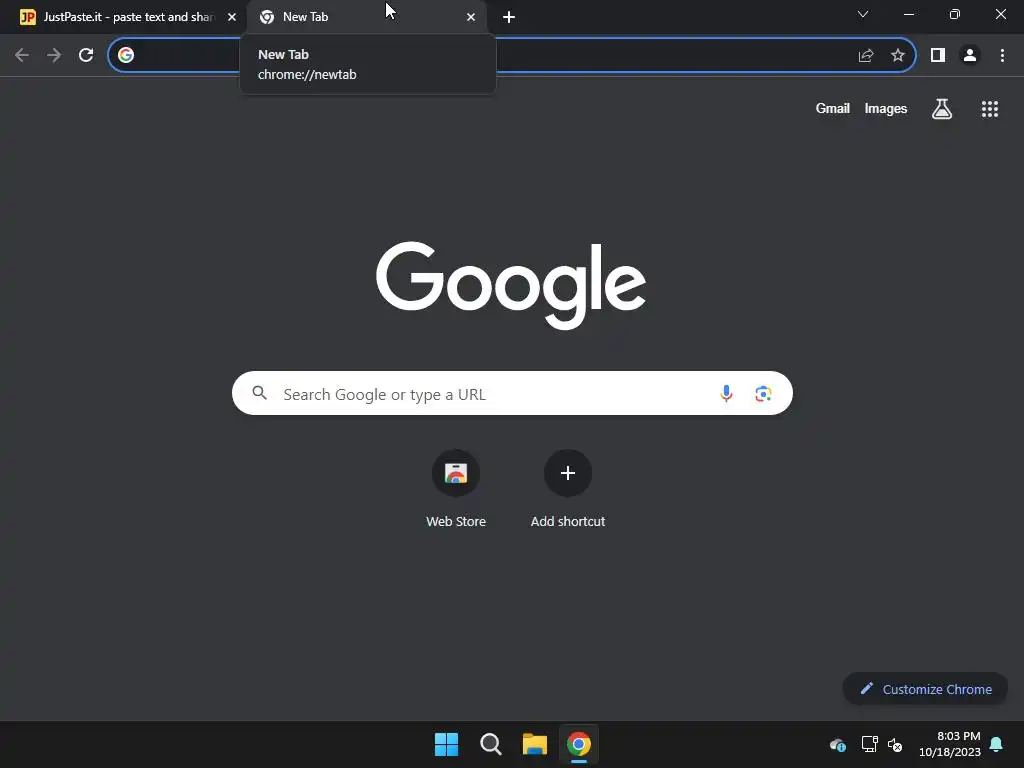This screenshot has height=768, width=1024.
Task: Search by image with Google Lens icon
Action: click(x=763, y=394)
